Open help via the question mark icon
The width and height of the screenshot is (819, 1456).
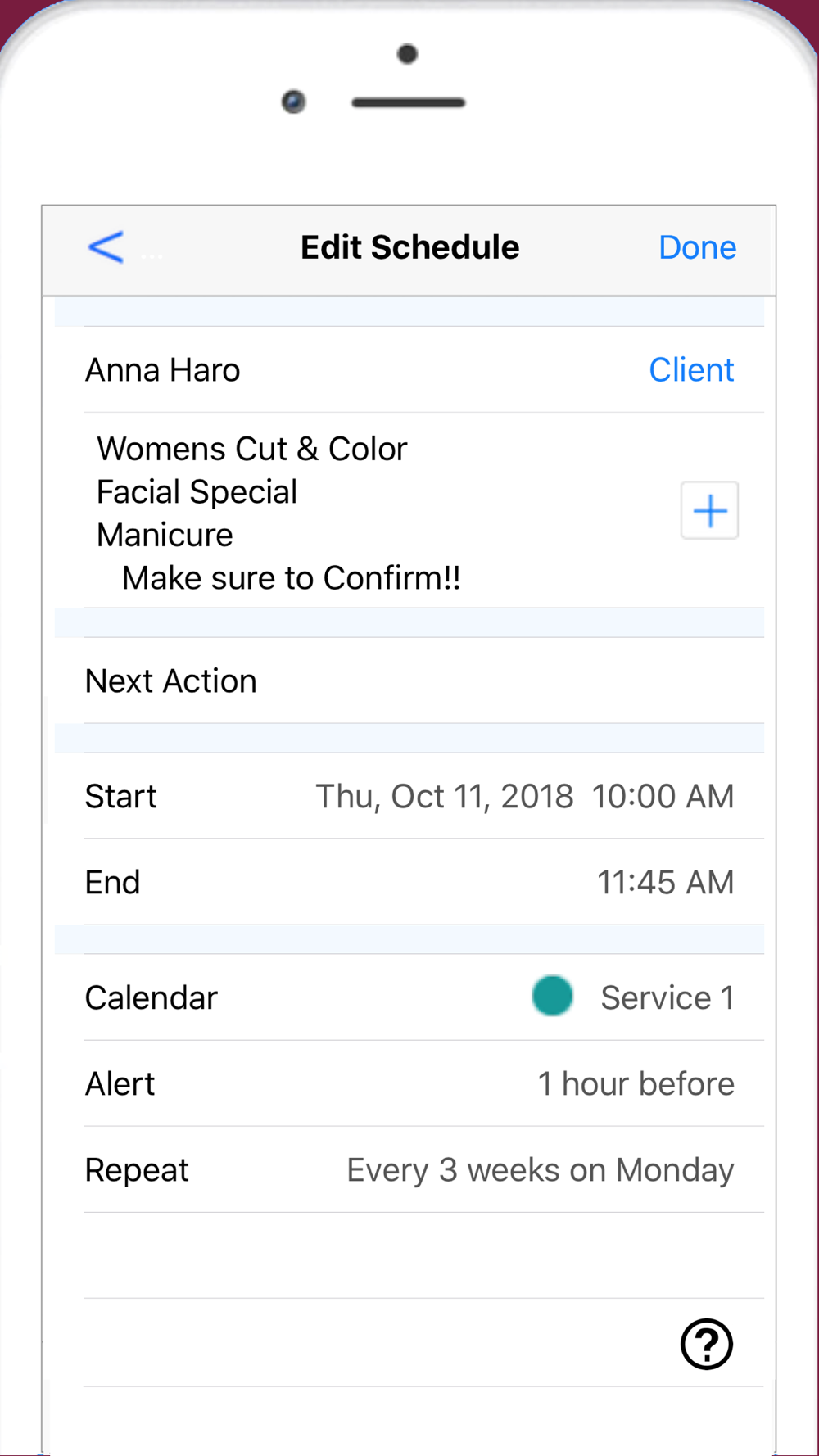tap(706, 1344)
